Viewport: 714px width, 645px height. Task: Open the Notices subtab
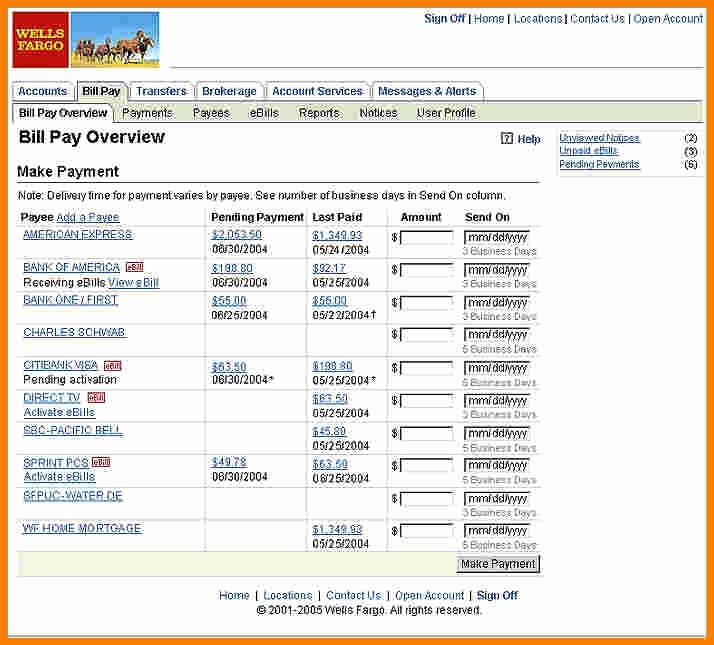pos(378,113)
